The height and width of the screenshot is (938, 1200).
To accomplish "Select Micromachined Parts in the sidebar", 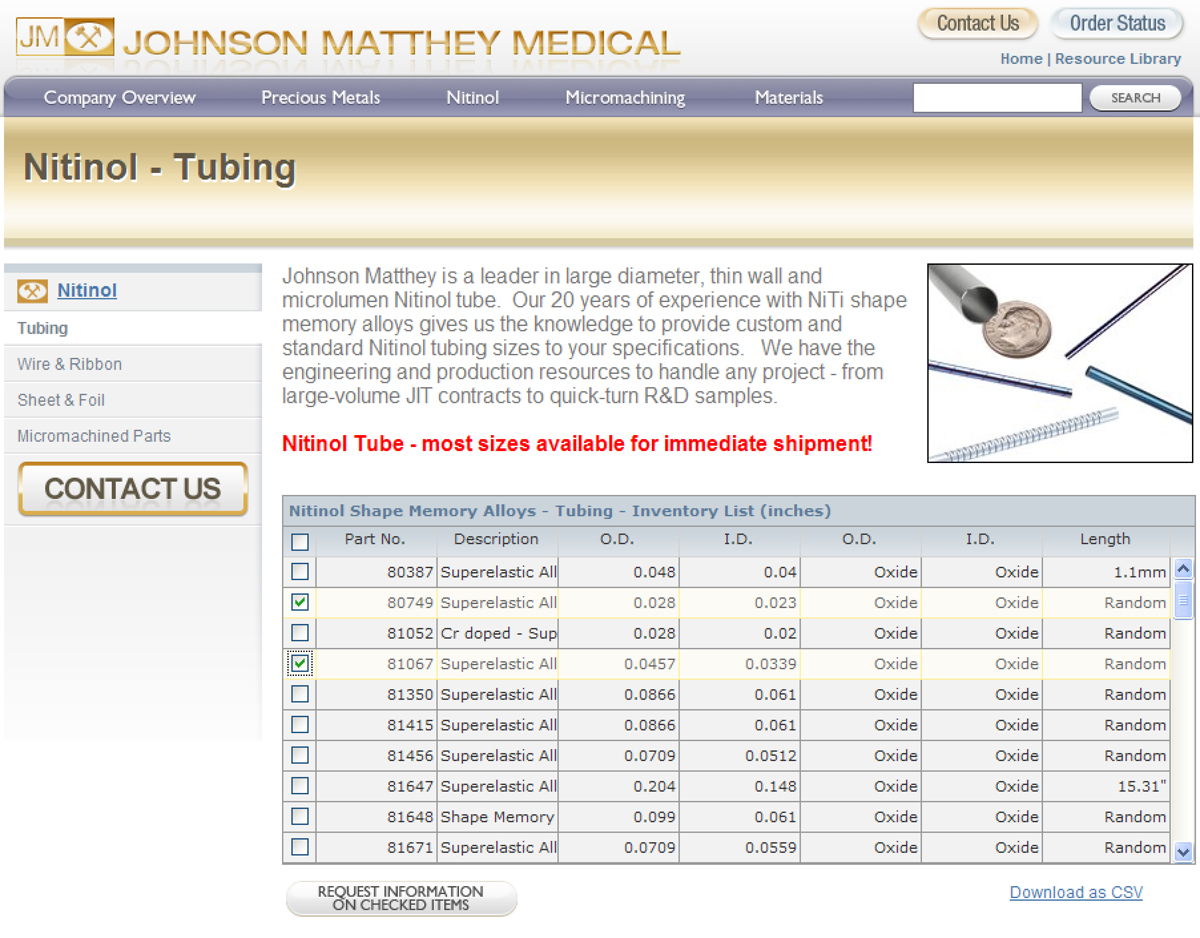I will (94, 436).
